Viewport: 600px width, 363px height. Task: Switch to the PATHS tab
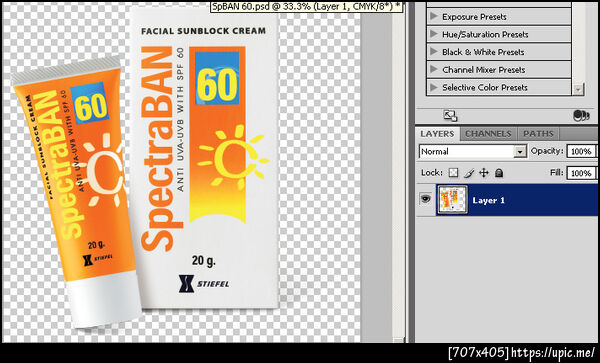[538, 134]
